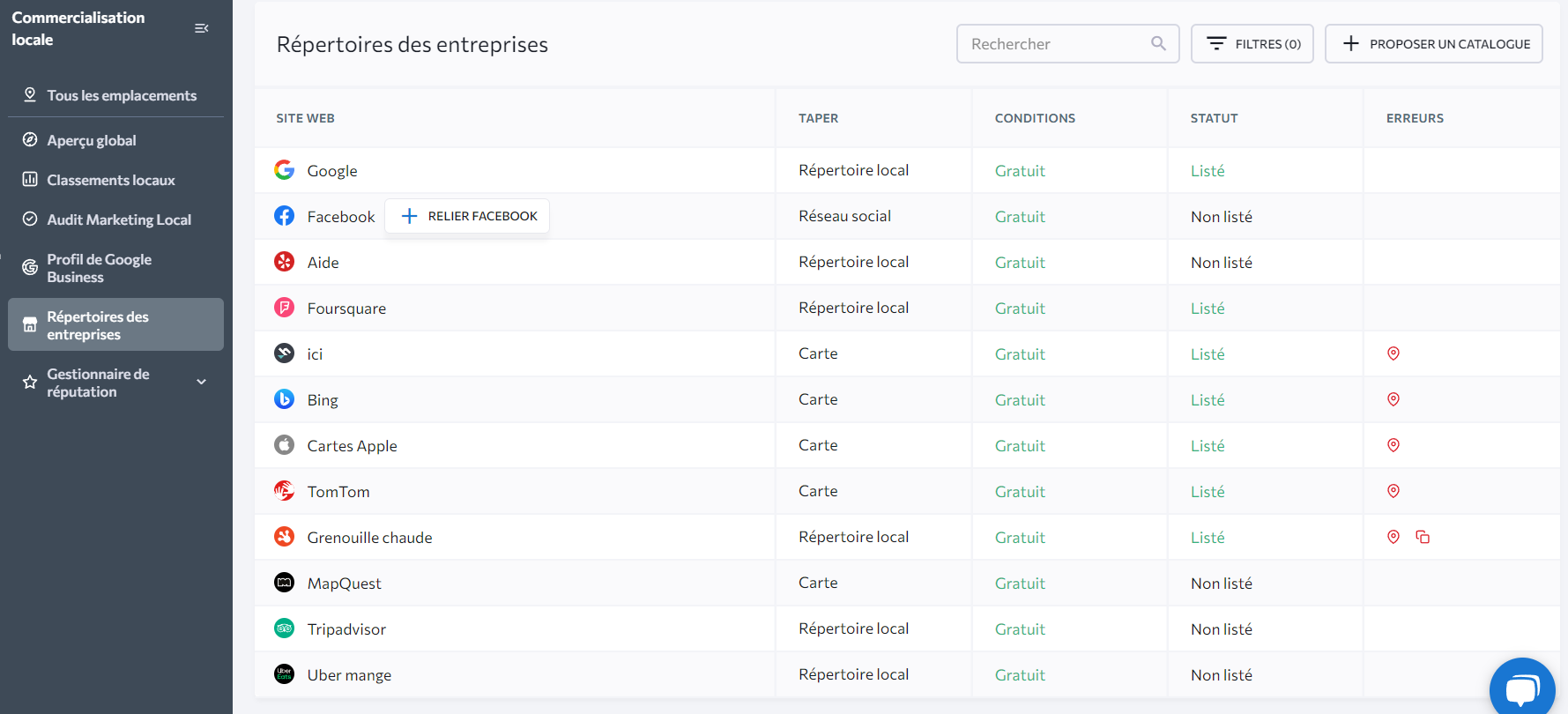
Task: Click Proposer un catalogue button
Action: pos(1433,44)
